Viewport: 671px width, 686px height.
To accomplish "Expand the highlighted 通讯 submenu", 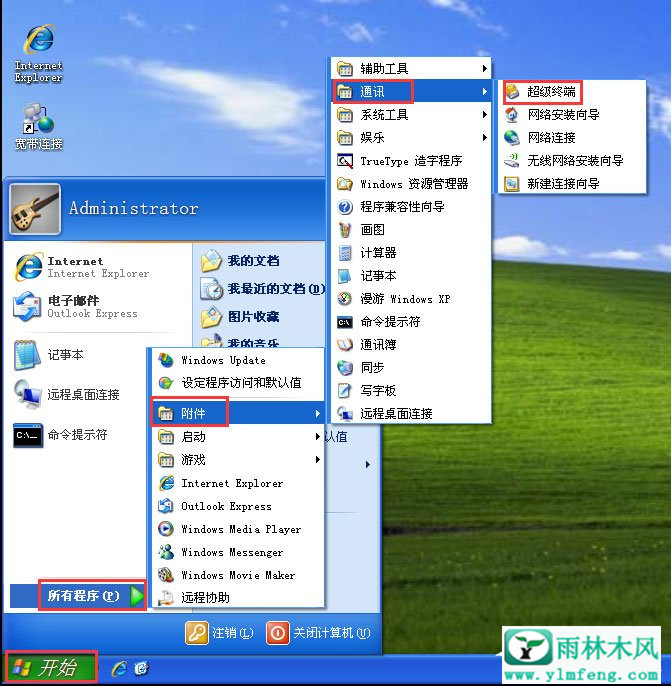I will (411, 91).
